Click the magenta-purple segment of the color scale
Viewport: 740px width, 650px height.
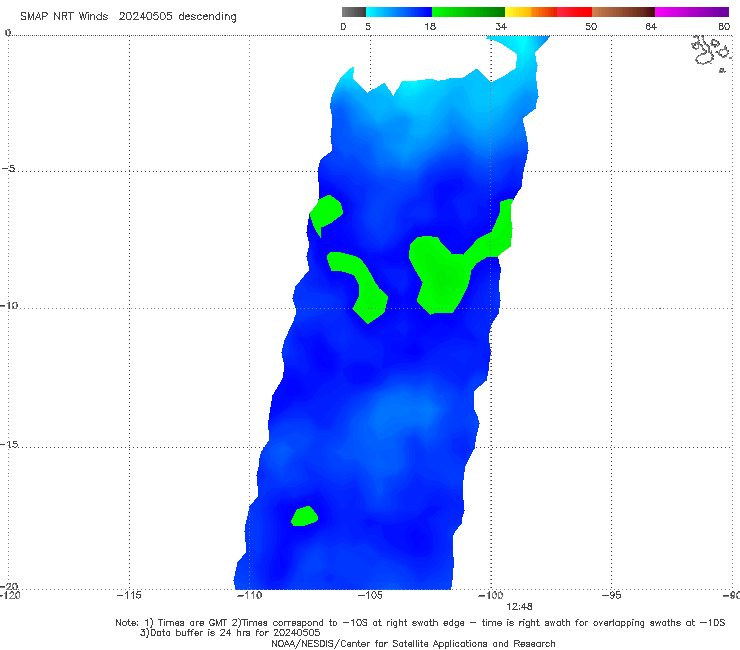(x=692, y=12)
